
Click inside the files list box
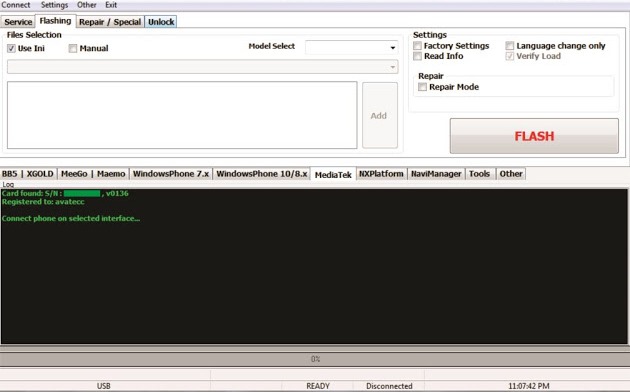tap(182, 115)
